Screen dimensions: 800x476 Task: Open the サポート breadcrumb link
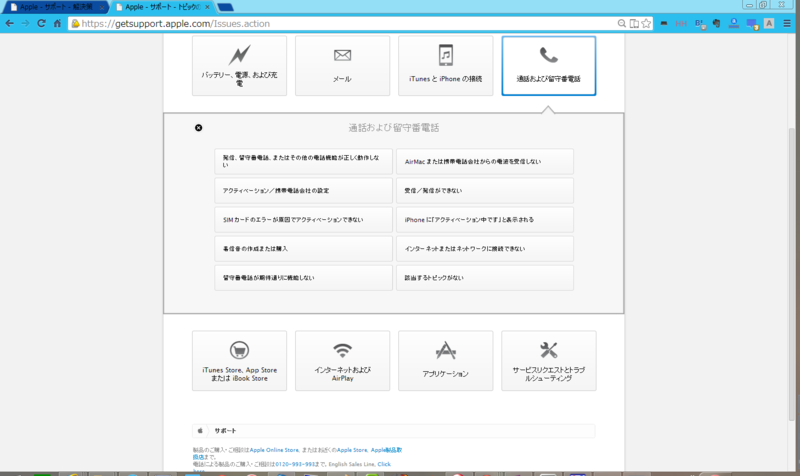[225, 431]
